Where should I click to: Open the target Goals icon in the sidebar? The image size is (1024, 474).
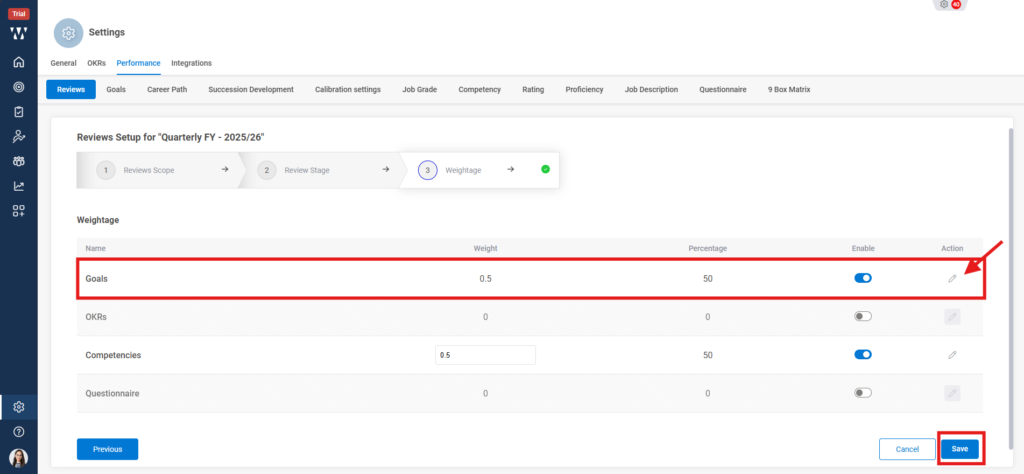(18, 87)
